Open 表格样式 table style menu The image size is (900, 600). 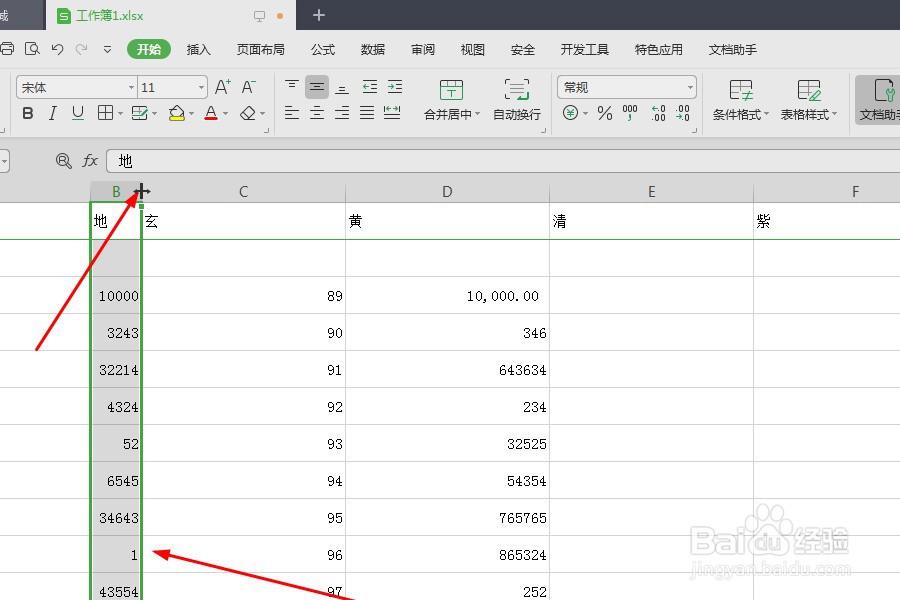point(808,100)
